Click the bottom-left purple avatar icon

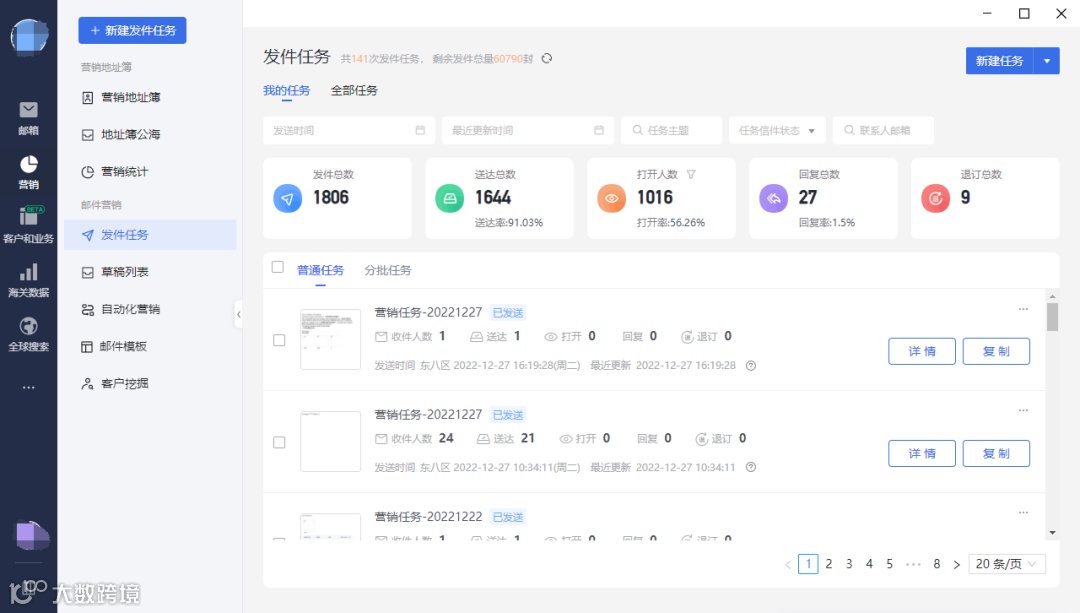31,535
